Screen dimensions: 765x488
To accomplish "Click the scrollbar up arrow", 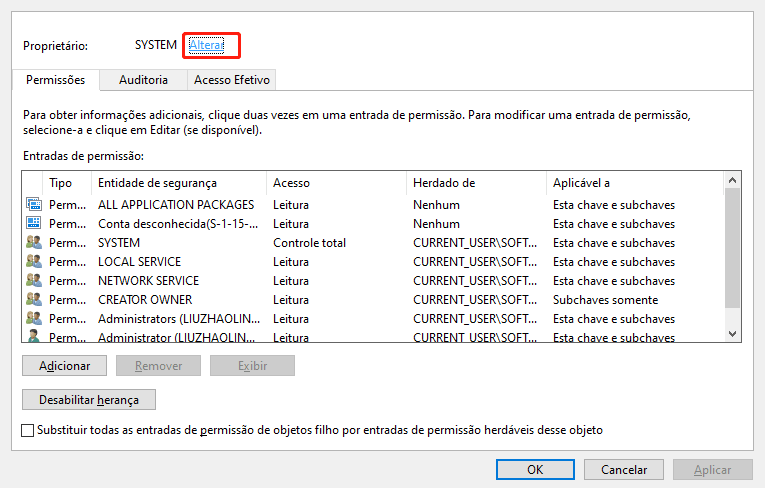I will [x=732, y=181].
